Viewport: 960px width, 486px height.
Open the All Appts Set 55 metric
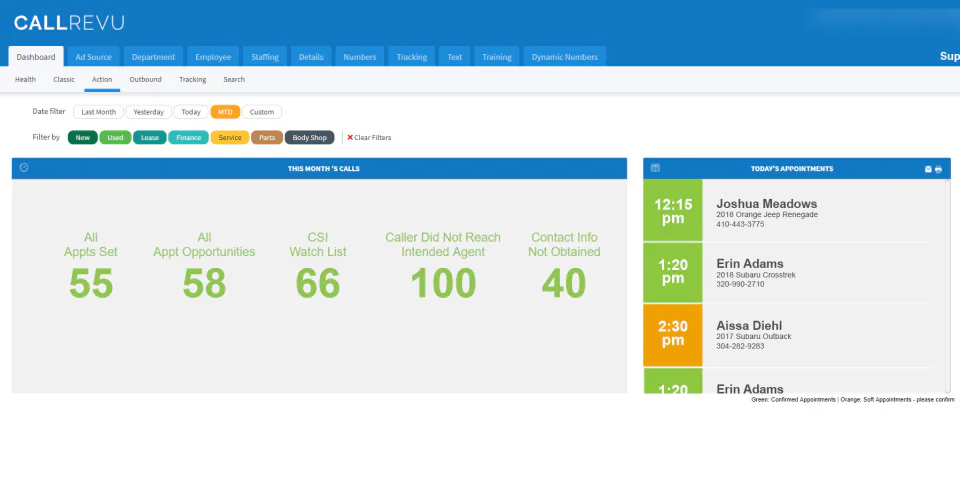(91, 266)
